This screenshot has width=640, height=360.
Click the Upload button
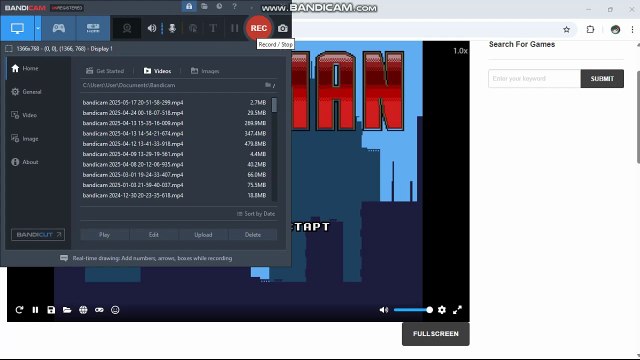pos(203,235)
